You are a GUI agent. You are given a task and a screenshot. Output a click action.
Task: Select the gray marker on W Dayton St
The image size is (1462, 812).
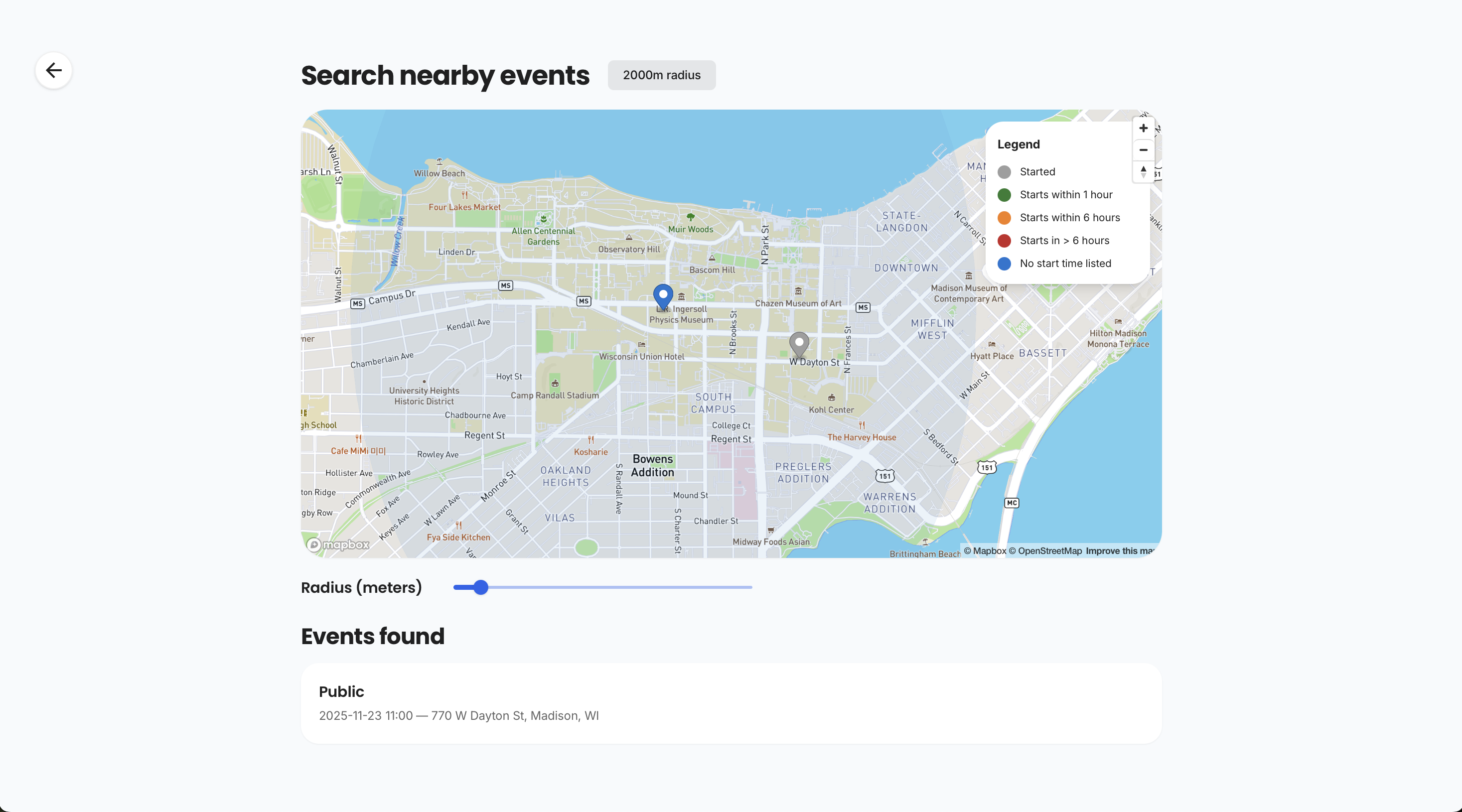pos(799,343)
